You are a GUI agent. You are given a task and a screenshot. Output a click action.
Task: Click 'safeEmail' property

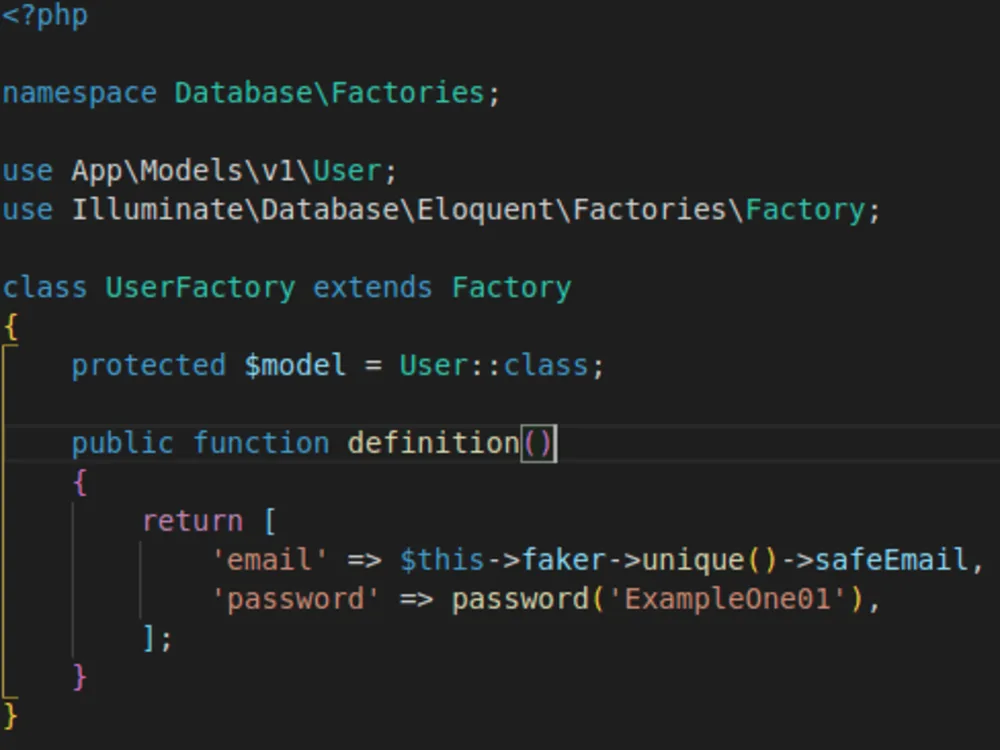click(x=892, y=560)
